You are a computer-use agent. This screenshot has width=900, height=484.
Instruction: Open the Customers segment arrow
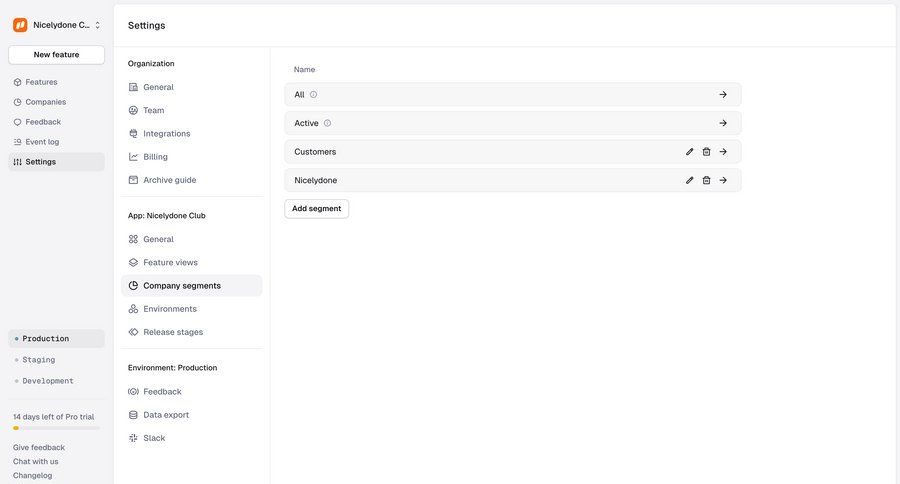pyautogui.click(x=723, y=152)
